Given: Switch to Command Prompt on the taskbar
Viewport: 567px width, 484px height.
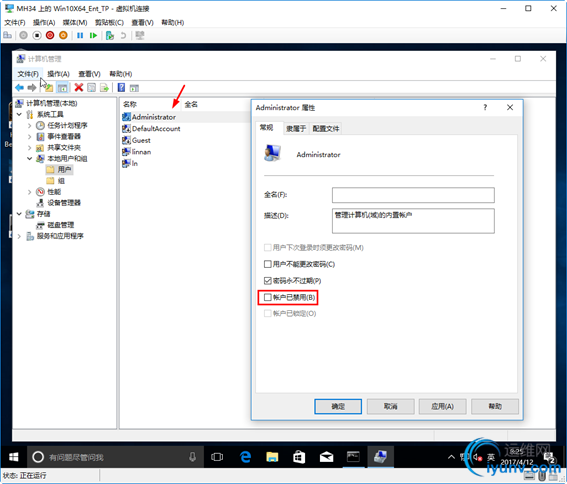Looking at the screenshot, I should [353, 457].
